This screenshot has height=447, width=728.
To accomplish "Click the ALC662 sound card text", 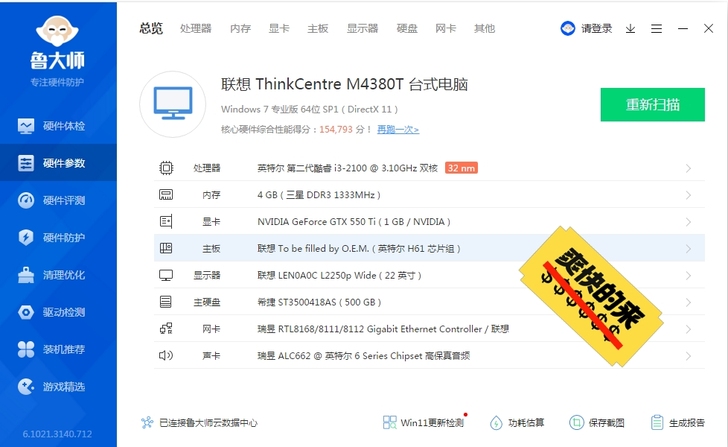I will pyautogui.click(x=364, y=356).
